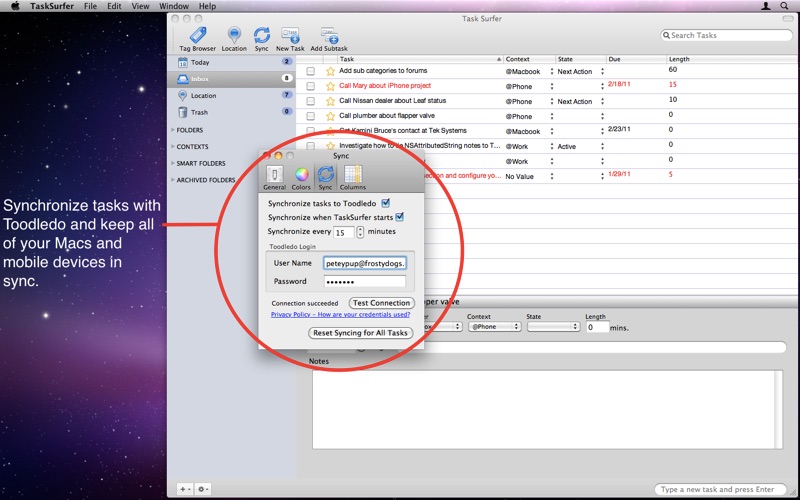Viewport: 800px width, 500px height.
Task: Click the Spotlight magnifier in menu bar
Action: coord(784,6)
